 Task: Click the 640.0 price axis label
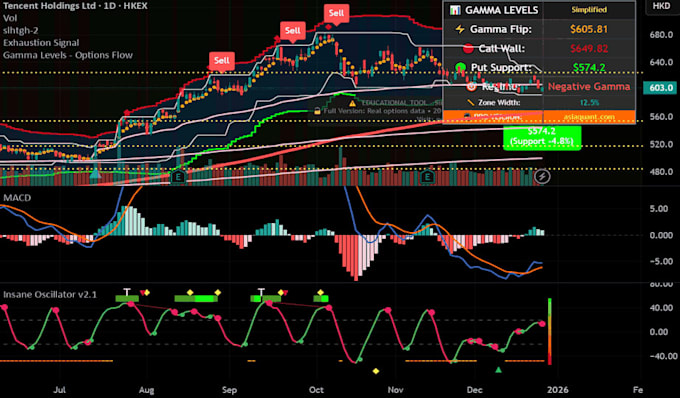661,62
